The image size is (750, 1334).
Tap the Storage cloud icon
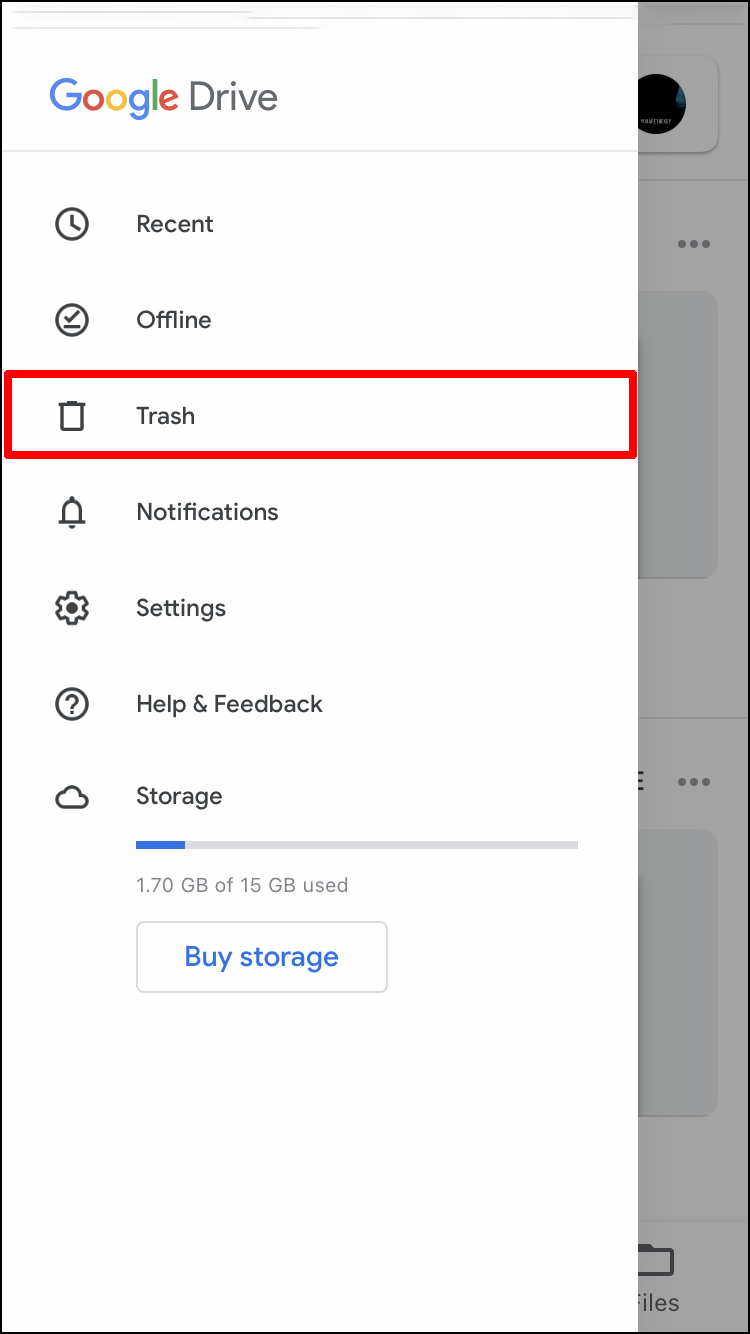(71, 797)
